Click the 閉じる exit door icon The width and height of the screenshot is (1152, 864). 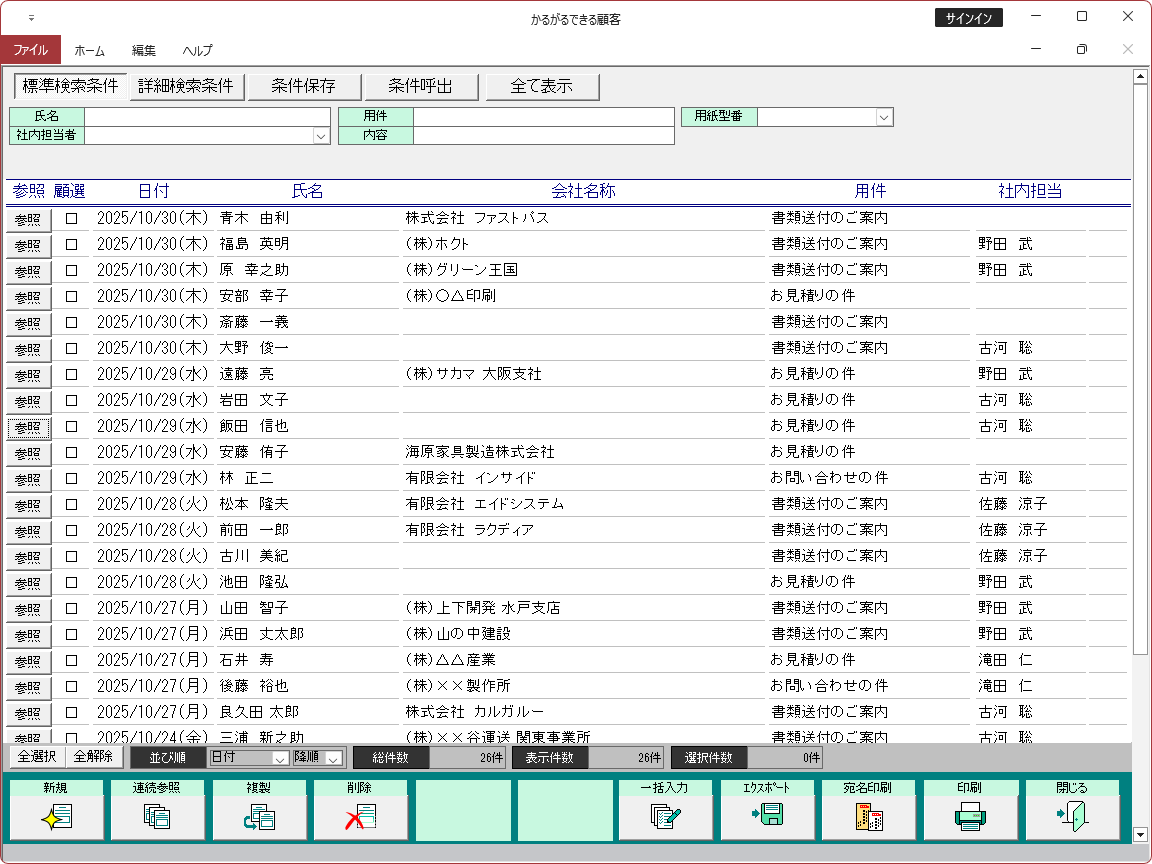1071,817
